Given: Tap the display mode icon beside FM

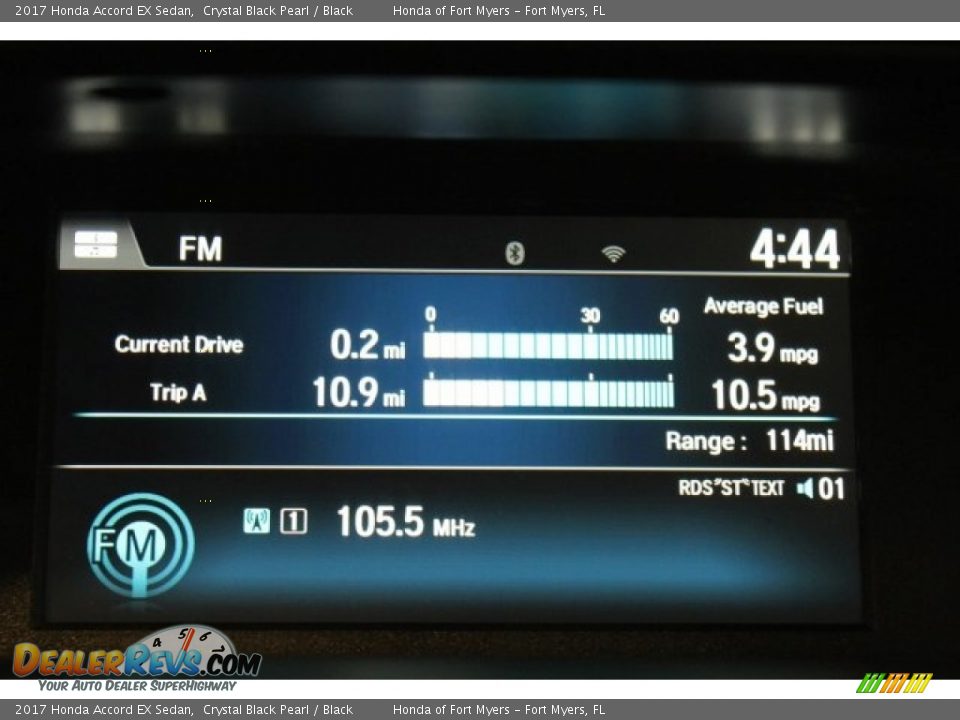Looking at the screenshot, I should tap(96, 245).
